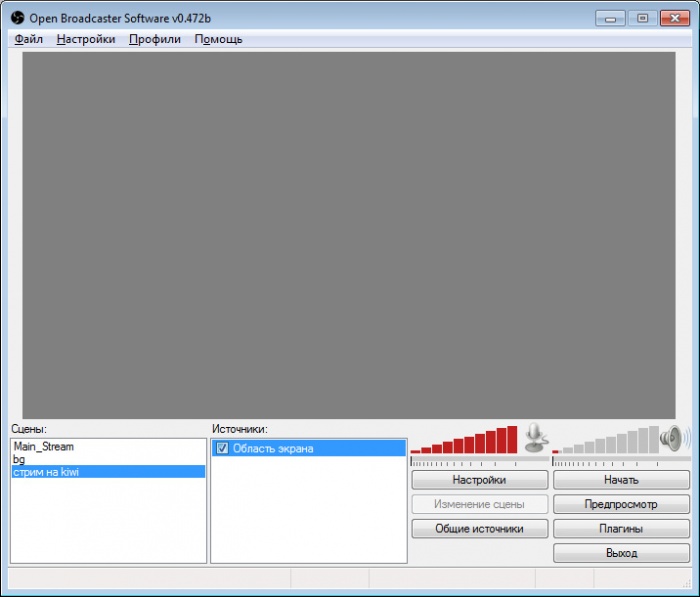700x597 pixels.
Task: Click the Выход button
Action: [621, 553]
